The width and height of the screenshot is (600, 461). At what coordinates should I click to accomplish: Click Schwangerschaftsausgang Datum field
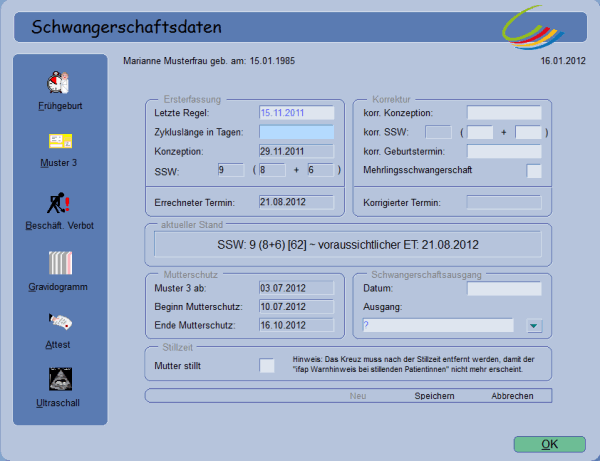point(504,288)
